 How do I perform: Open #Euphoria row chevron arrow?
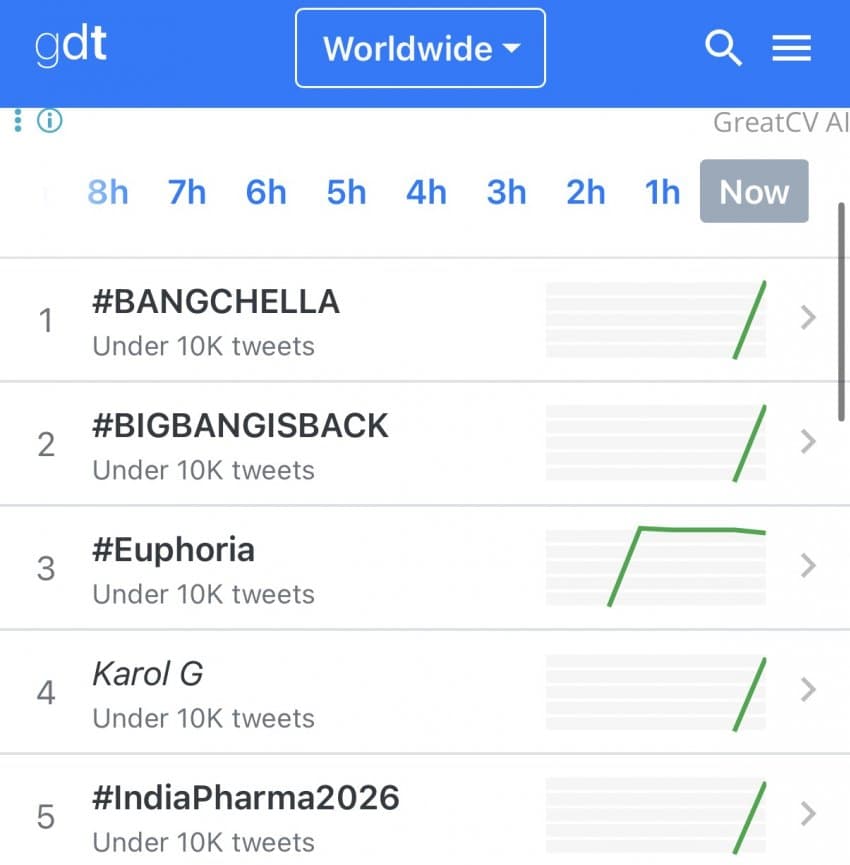(809, 566)
